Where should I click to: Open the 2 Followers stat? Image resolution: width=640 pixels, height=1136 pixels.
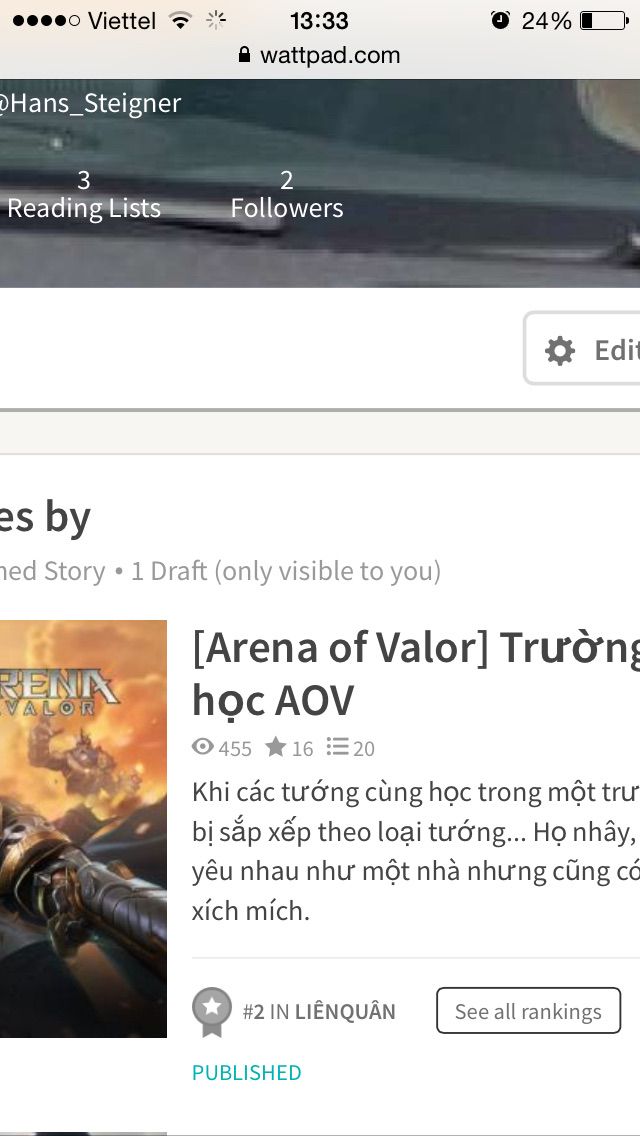287,194
